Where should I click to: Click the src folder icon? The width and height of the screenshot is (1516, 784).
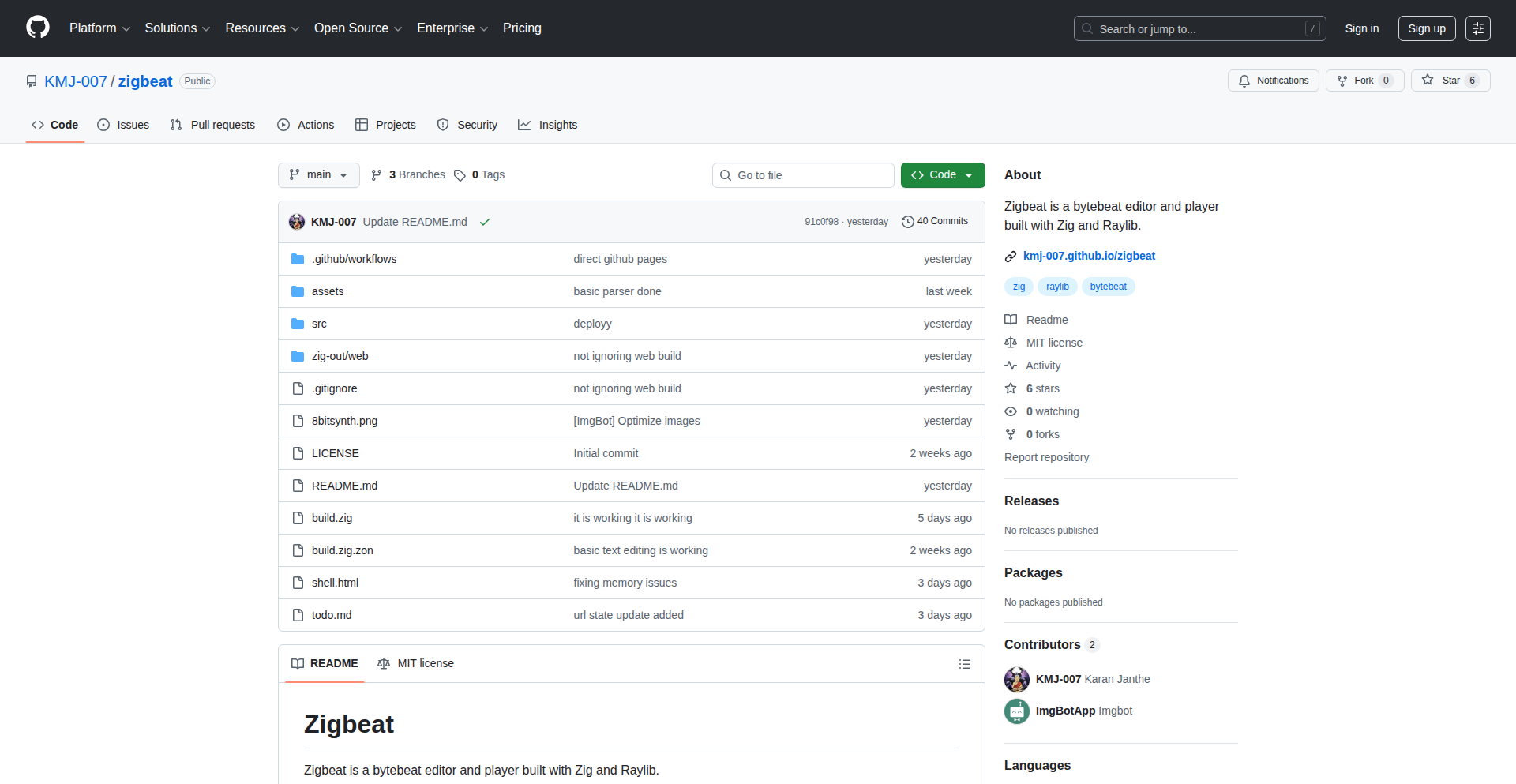point(298,324)
